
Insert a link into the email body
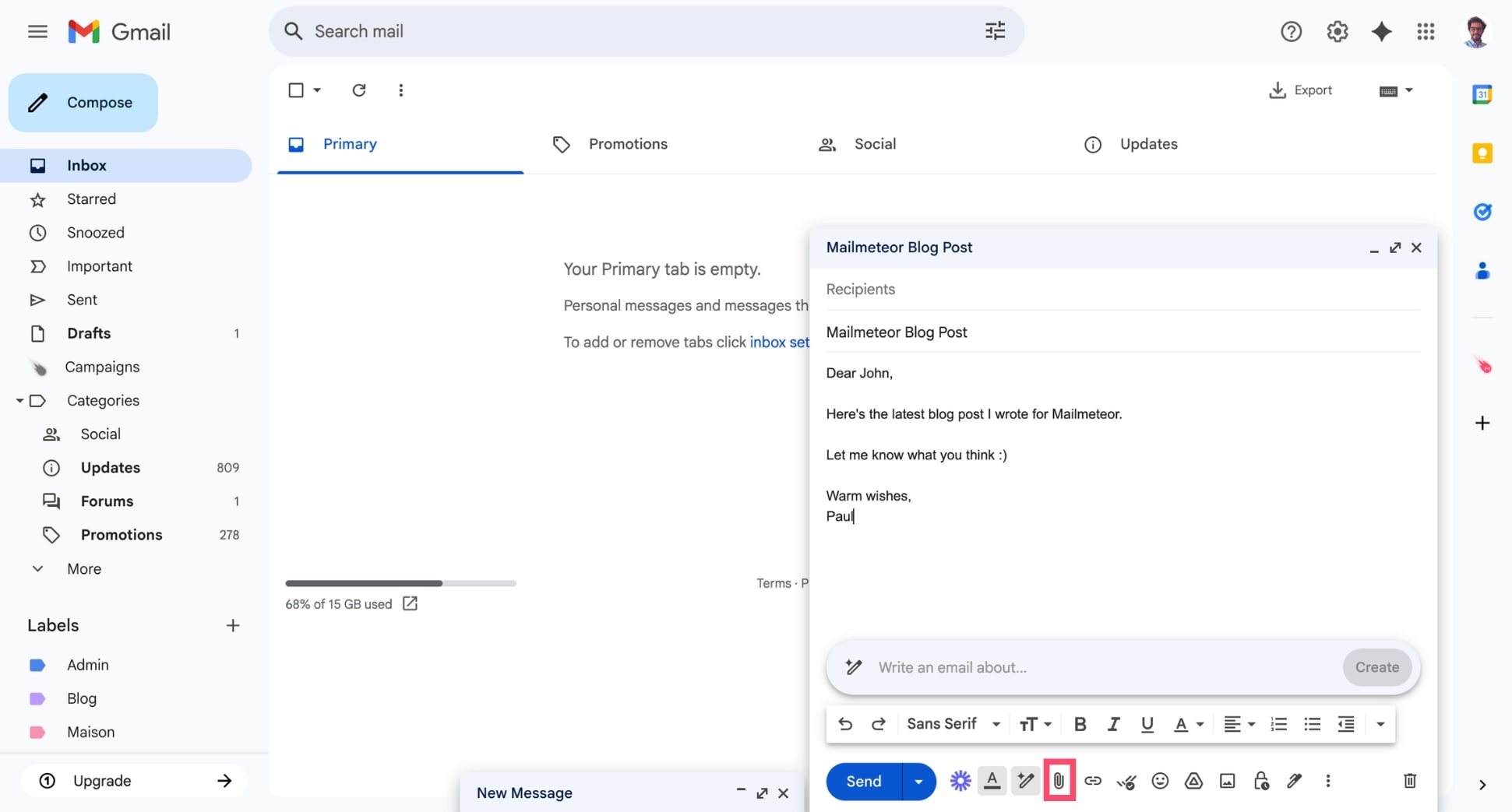point(1093,781)
